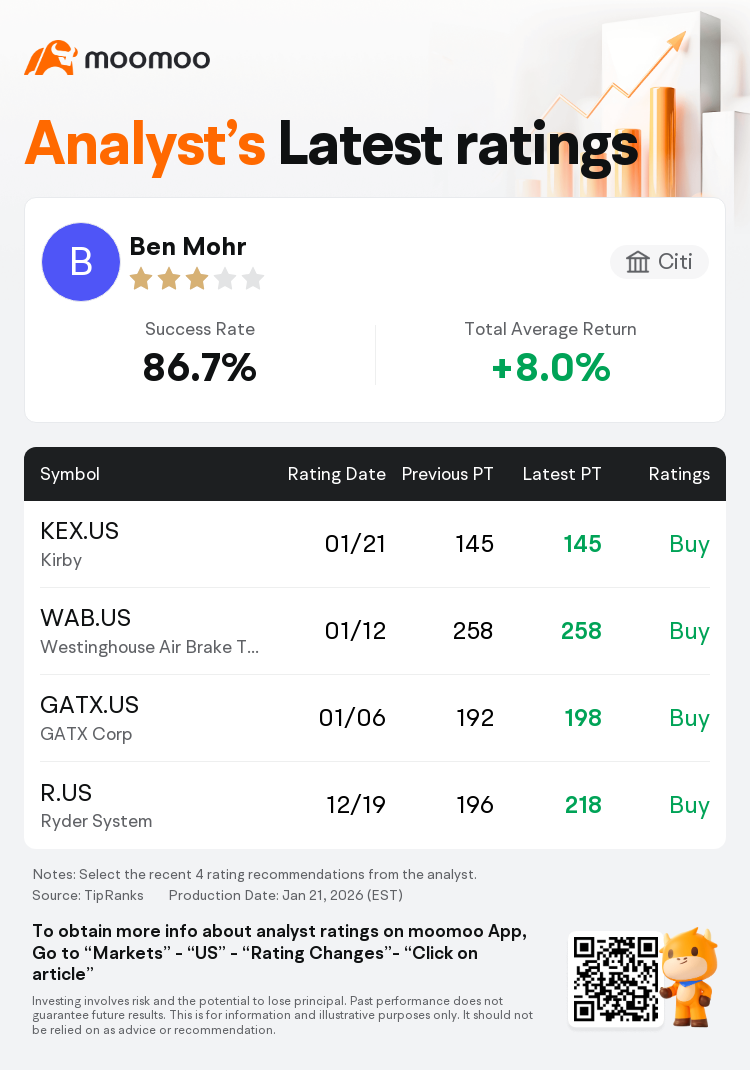Click the Latest PT column header
This screenshot has height=1070, width=750.
(562, 474)
